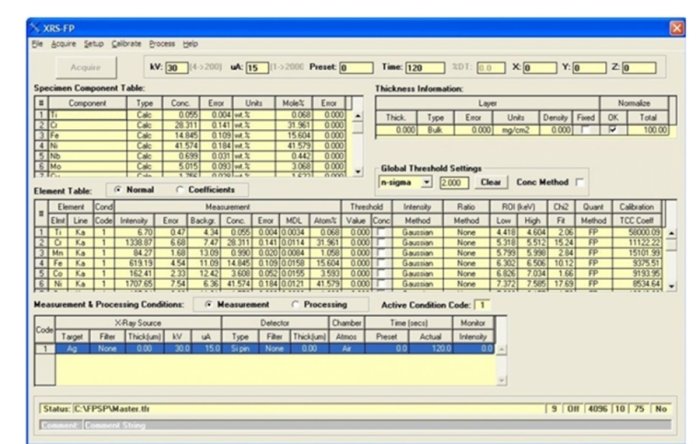The image size is (700, 444).
Task: Select the Coefficients radio button
Action: tap(179, 189)
